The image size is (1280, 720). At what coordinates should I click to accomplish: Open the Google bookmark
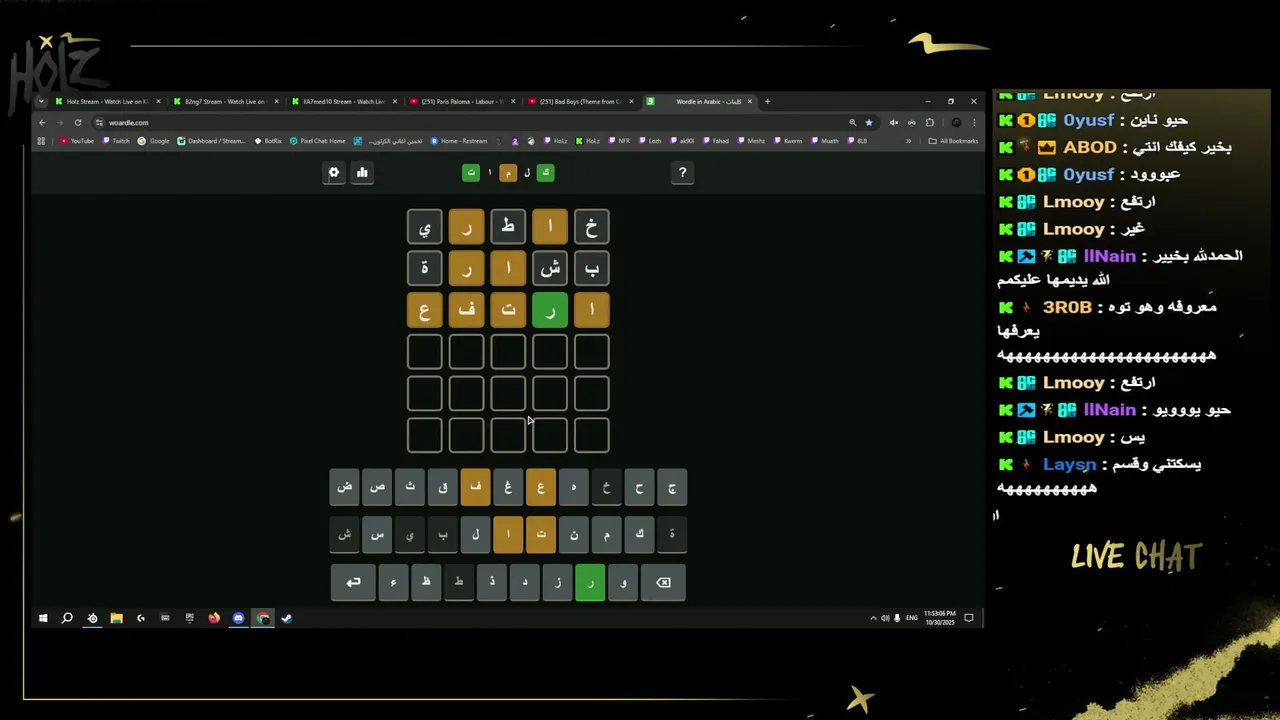tap(154, 141)
